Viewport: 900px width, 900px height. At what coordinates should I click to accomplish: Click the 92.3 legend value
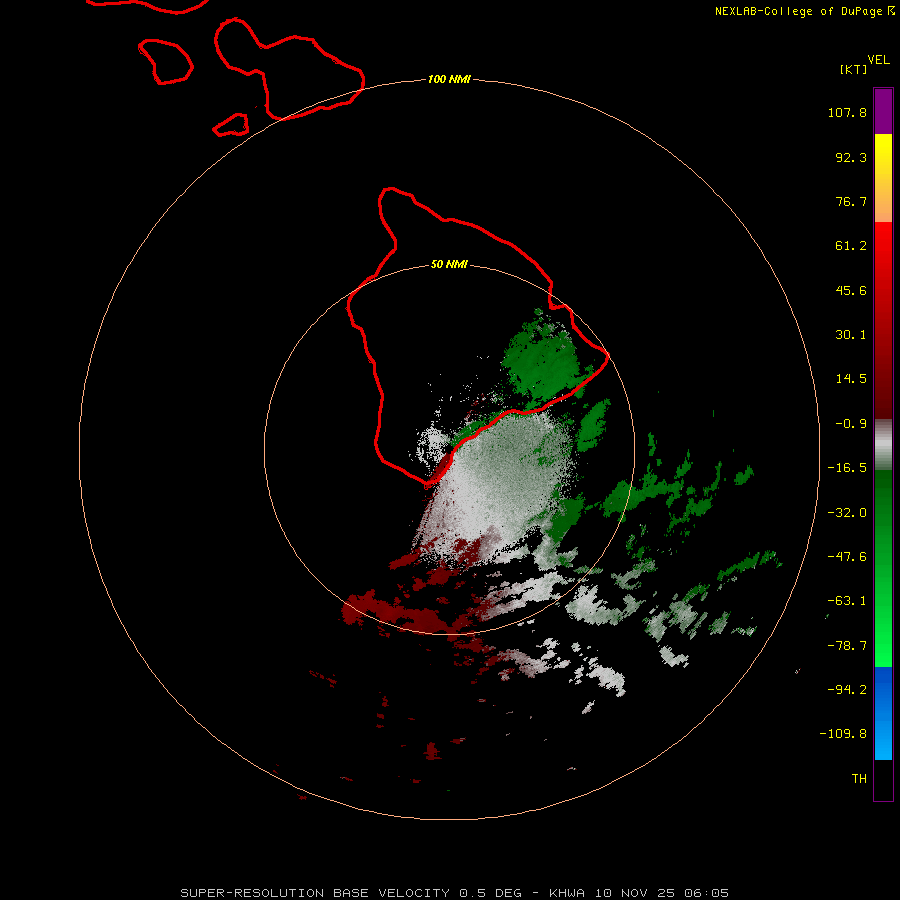(851, 157)
